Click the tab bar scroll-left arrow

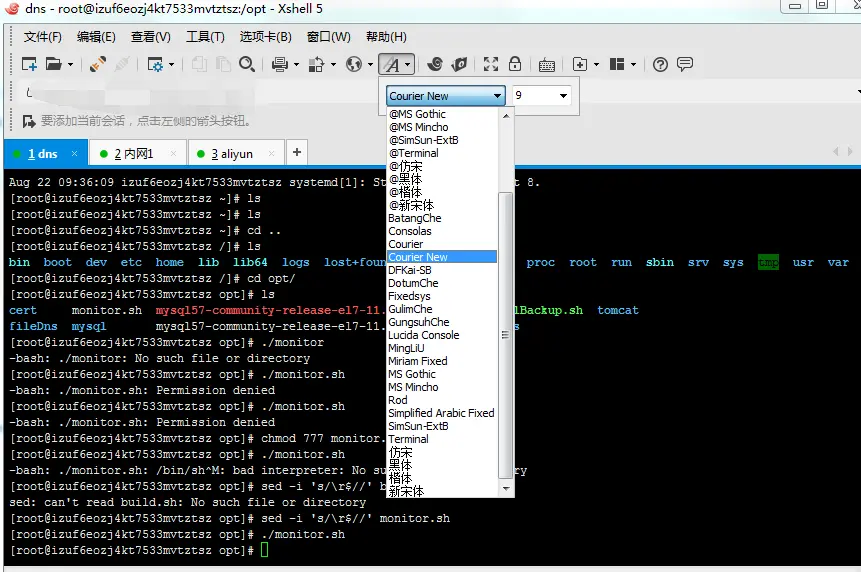coord(835,152)
